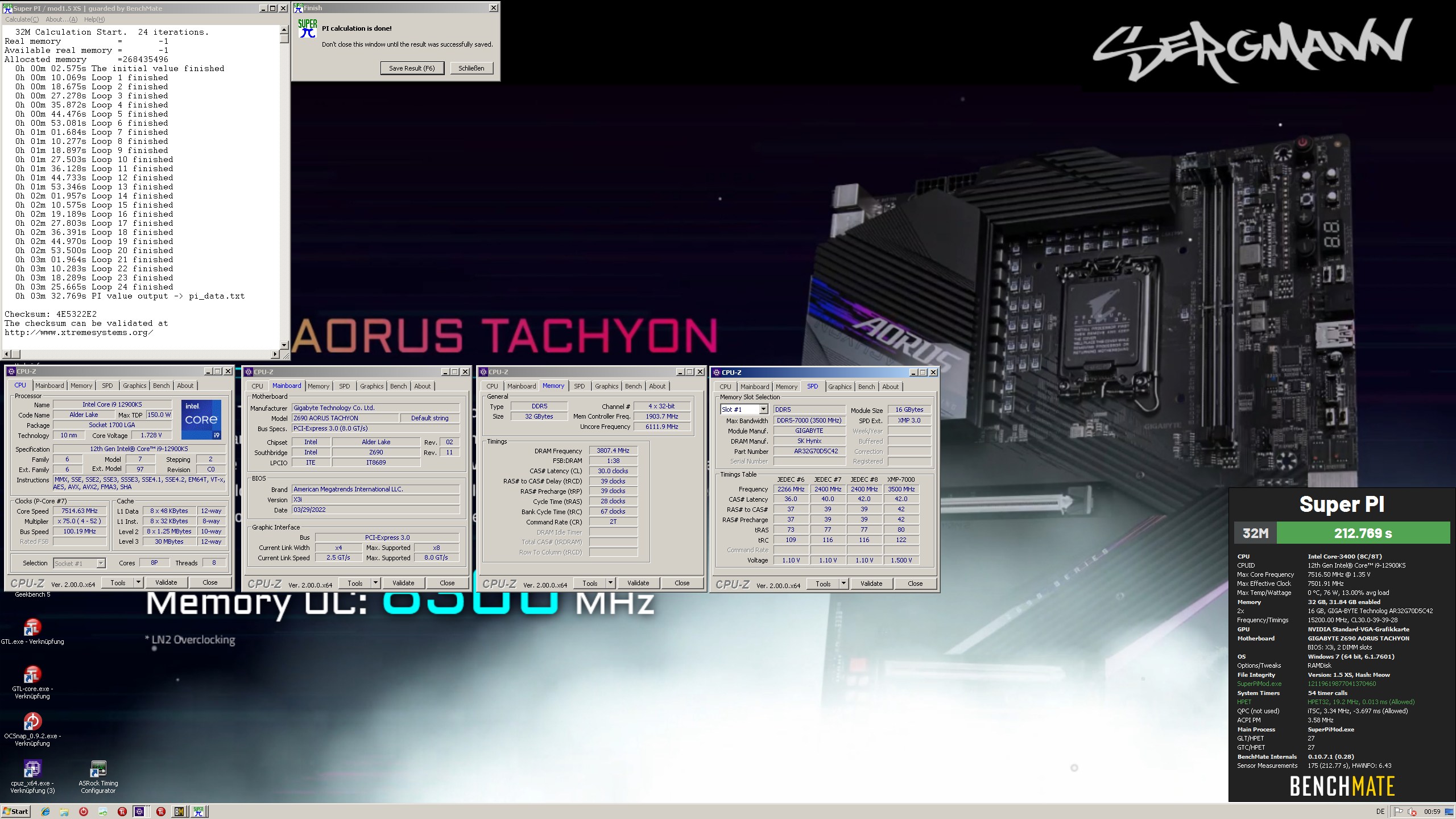Click the Core Voltage 1.728 V value

coord(151,435)
